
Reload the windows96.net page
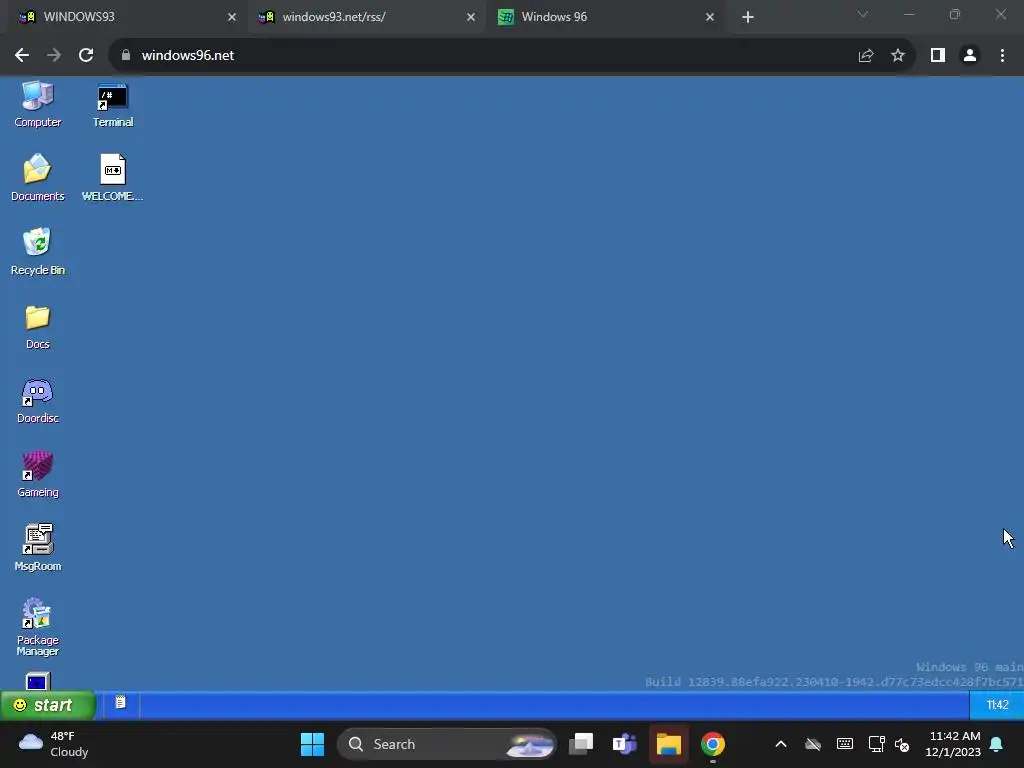pyautogui.click(x=86, y=56)
